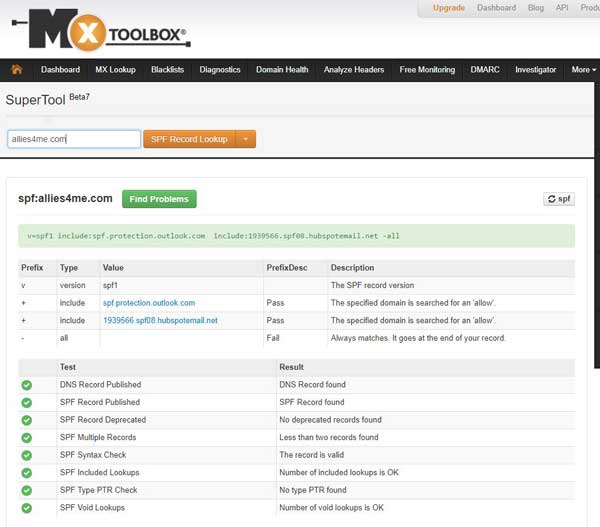Click the green check for DNS Record Published
600x527 pixels.
point(26,385)
